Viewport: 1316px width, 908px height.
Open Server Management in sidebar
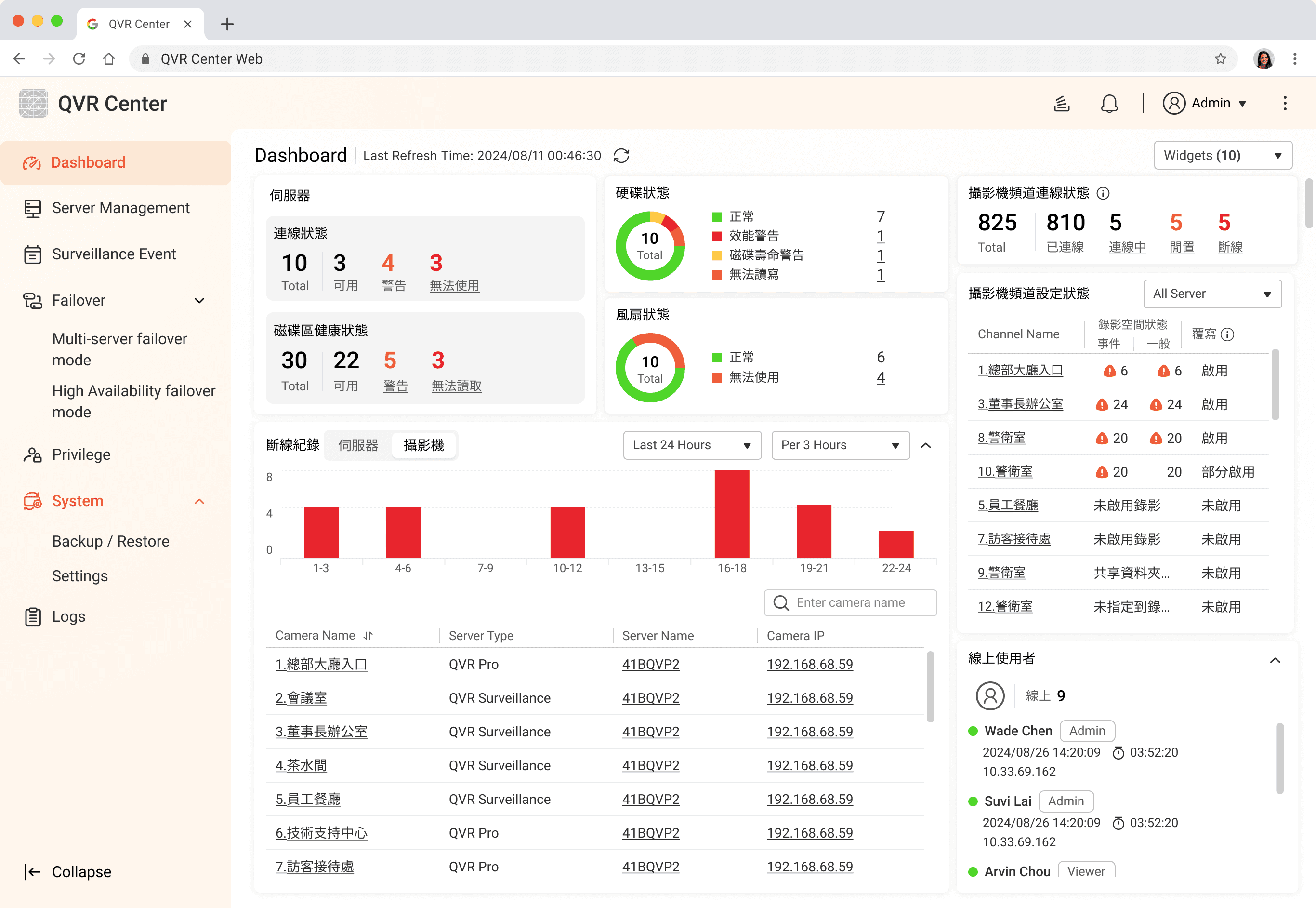pyautogui.click(x=120, y=208)
